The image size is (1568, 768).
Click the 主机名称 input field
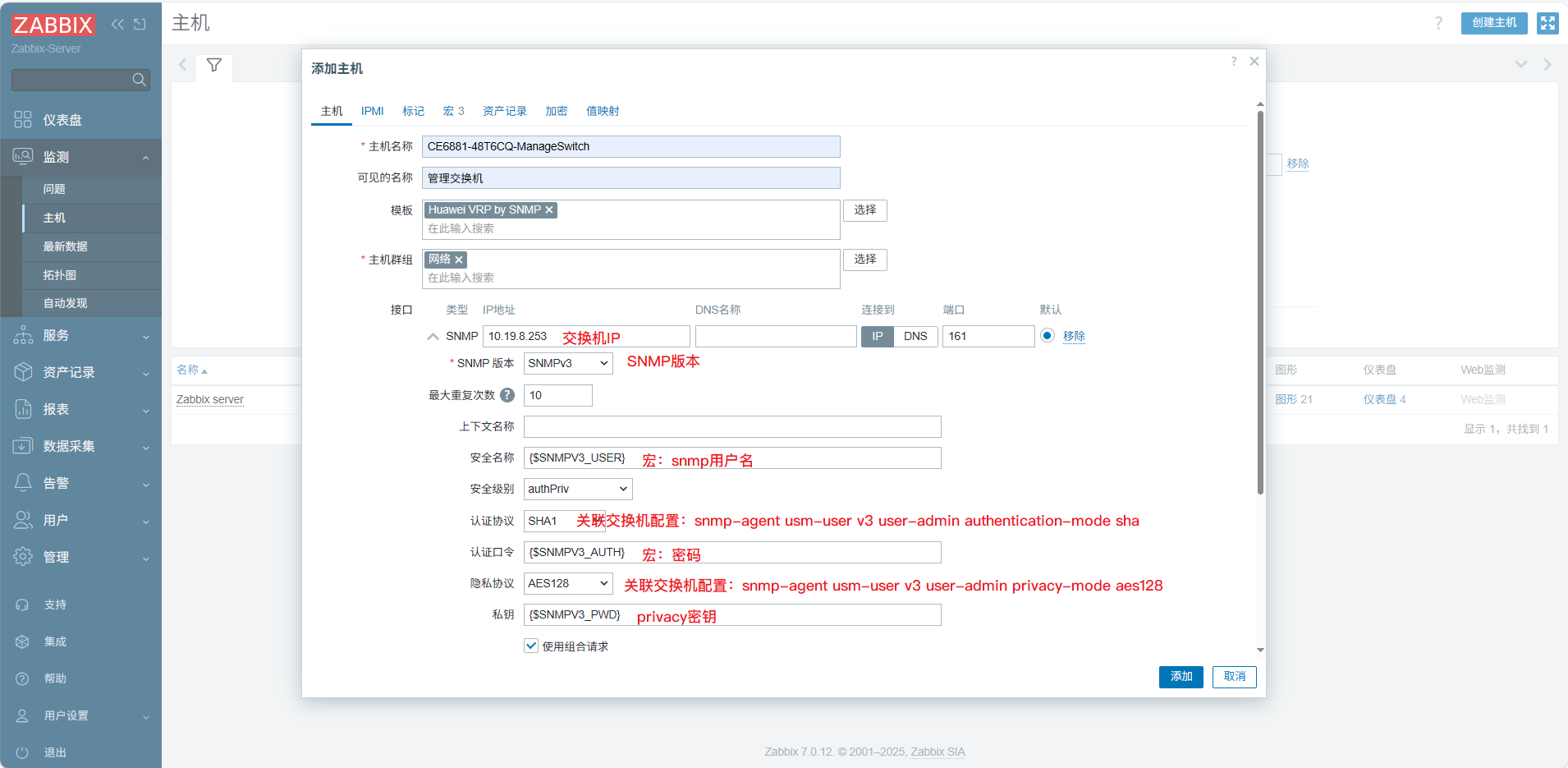click(x=630, y=146)
